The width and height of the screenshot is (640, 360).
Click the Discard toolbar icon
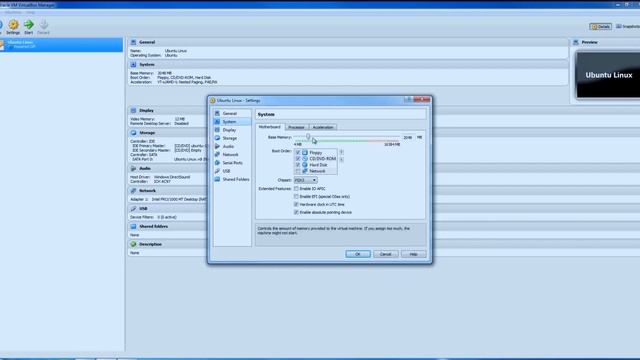44,27
